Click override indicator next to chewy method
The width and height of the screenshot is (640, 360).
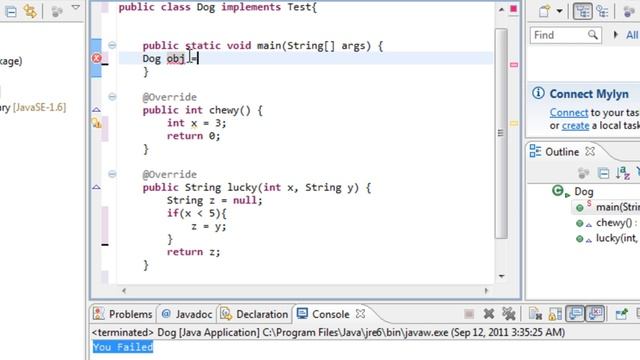(x=96, y=110)
